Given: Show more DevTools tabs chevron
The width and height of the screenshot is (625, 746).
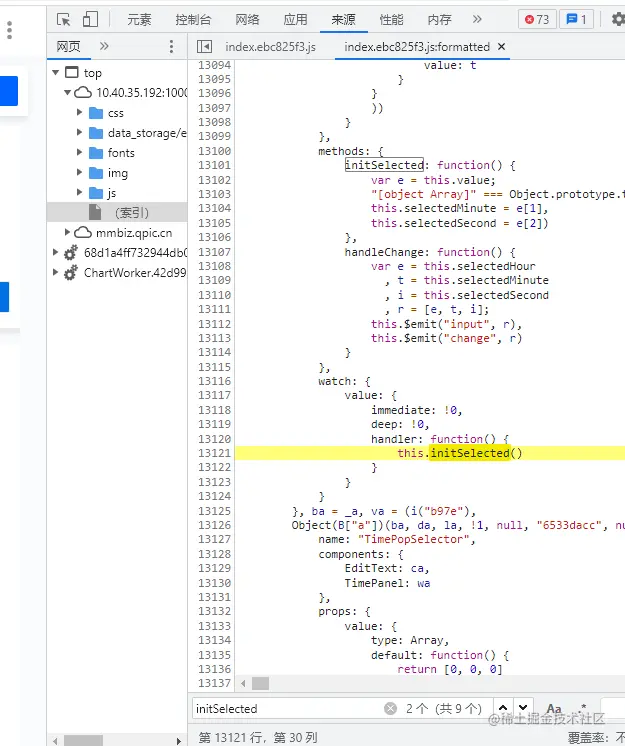Looking at the screenshot, I should coord(477,19).
